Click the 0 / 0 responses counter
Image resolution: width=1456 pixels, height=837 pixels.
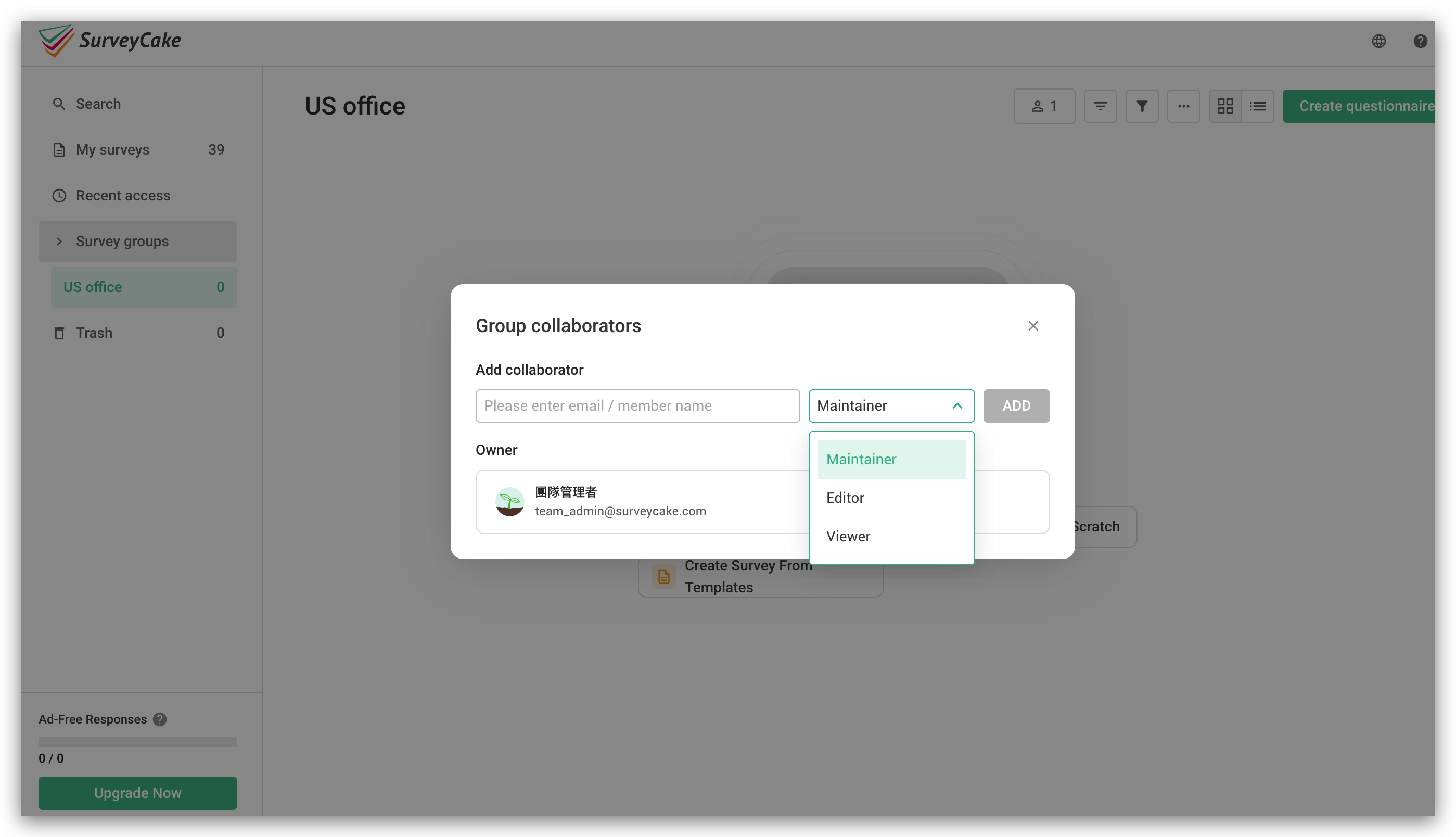(x=51, y=758)
